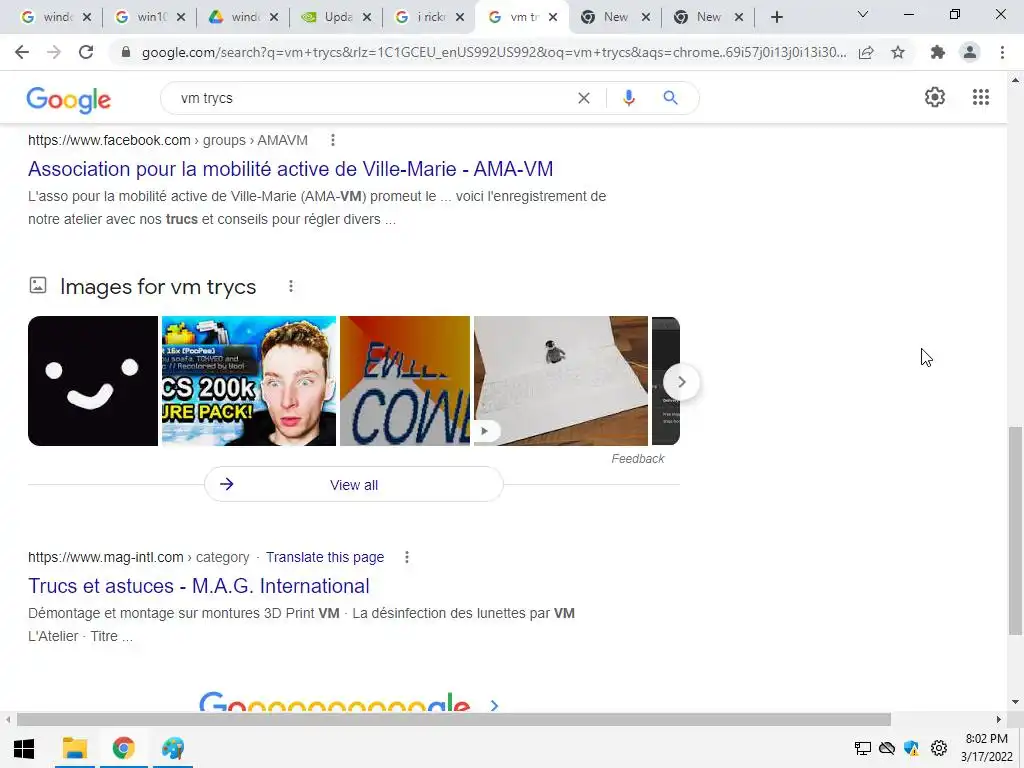Open the Chrome profile avatar
1024x768 pixels.
click(x=970, y=52)
